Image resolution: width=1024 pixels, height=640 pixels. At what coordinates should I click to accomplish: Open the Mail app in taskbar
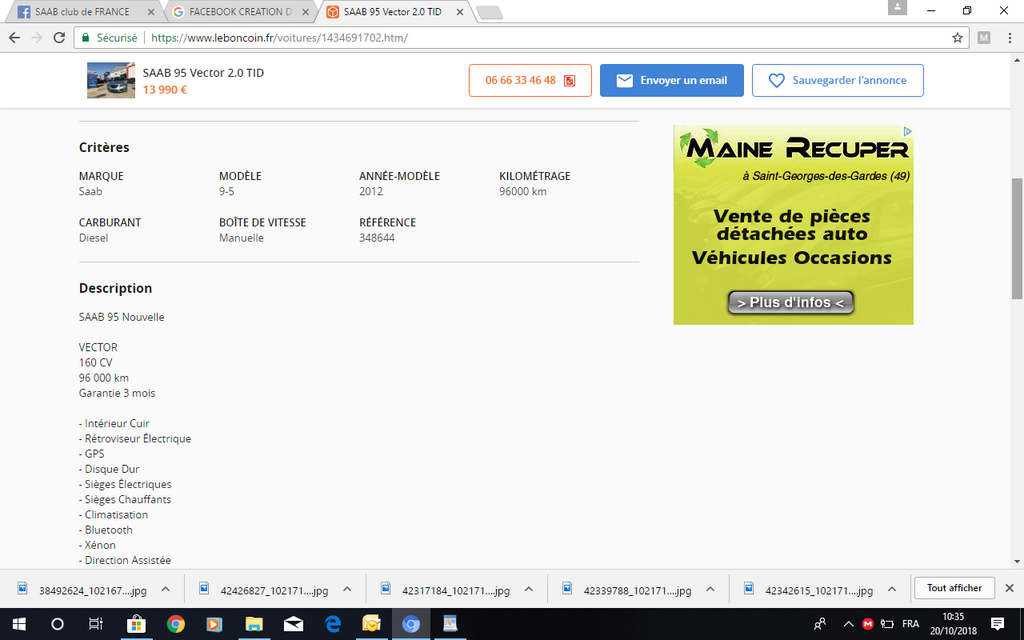pyautogui.click(x=293, y=624)
